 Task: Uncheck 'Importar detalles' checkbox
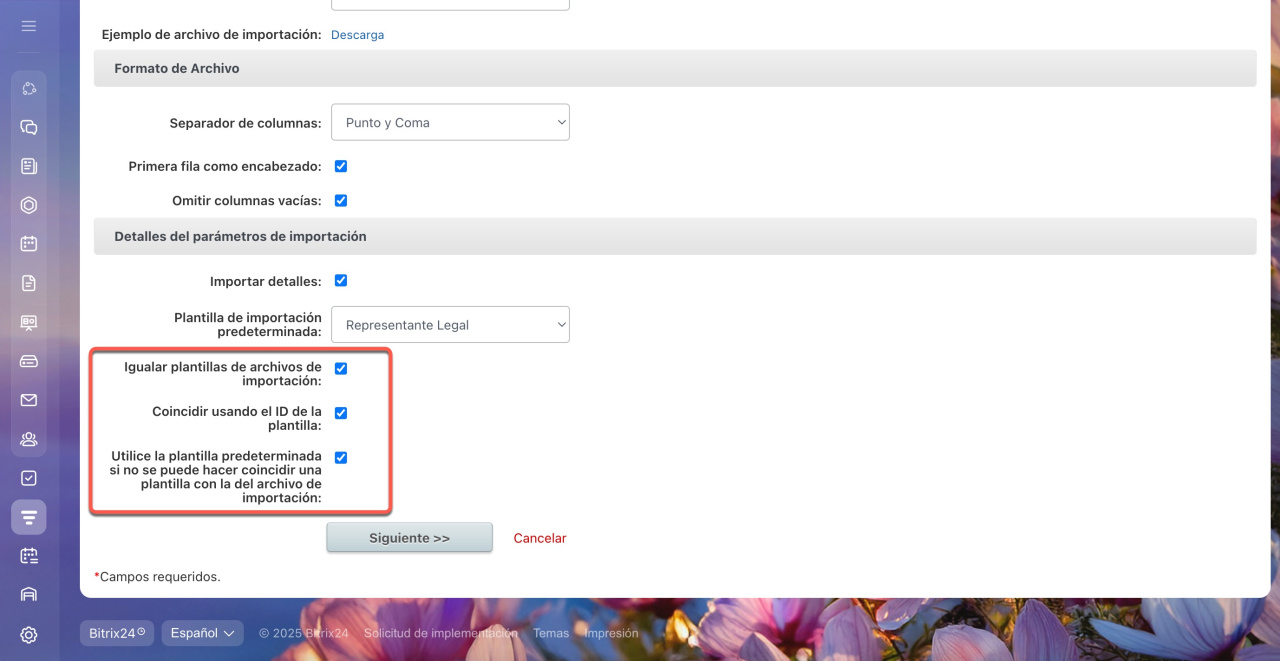pos(341,280)
